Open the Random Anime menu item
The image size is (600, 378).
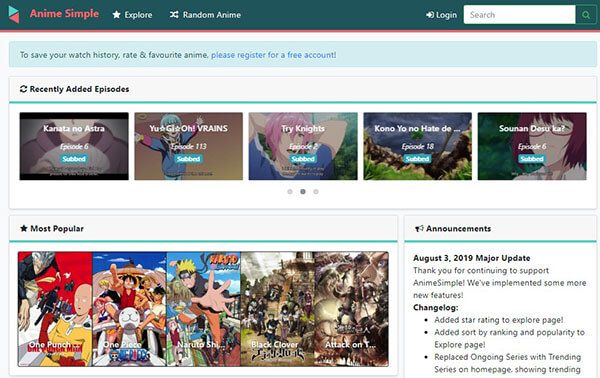pos(205,15)
